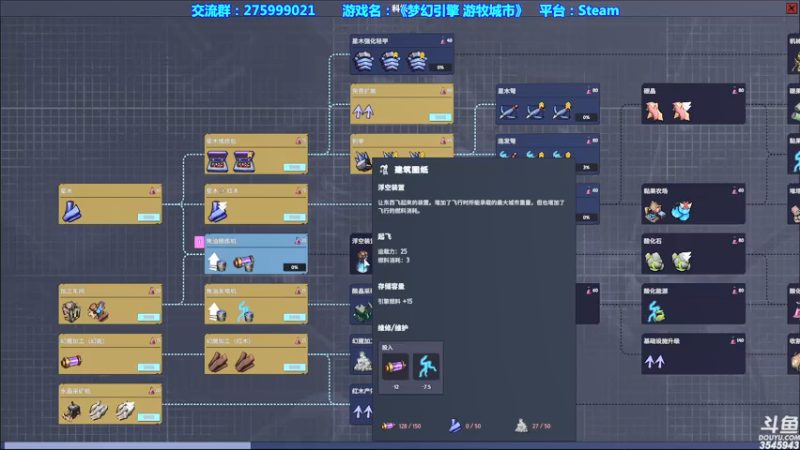
Task: Open the 星木弩 research card title
Action: (507, 91)
